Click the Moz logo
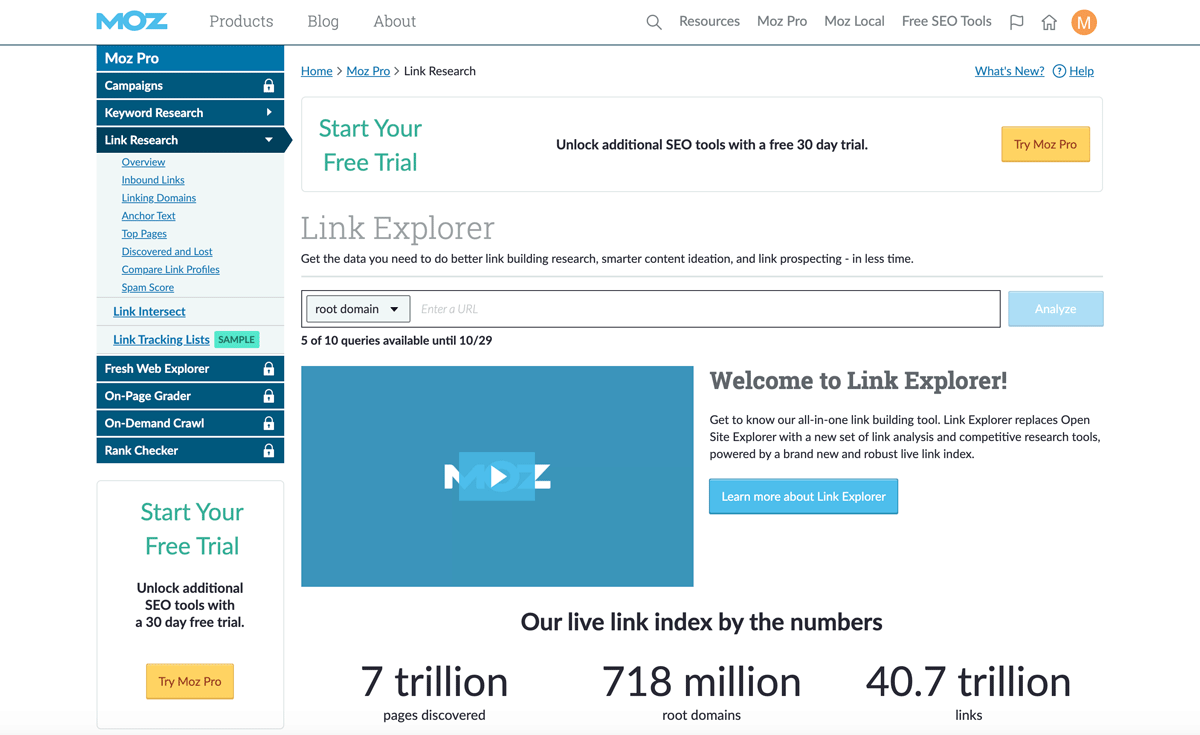 point(132,21)
